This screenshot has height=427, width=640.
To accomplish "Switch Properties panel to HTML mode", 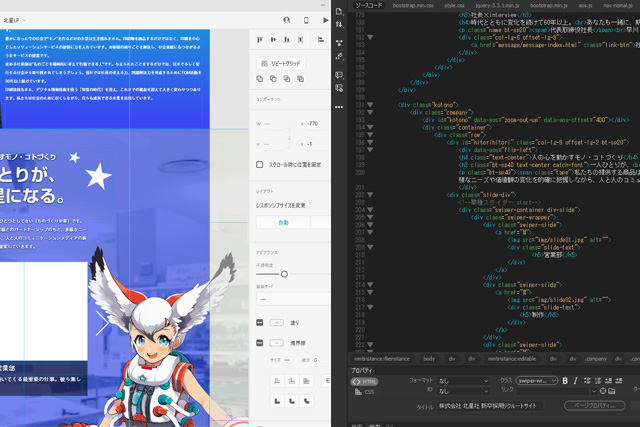I will pos(364,382).
